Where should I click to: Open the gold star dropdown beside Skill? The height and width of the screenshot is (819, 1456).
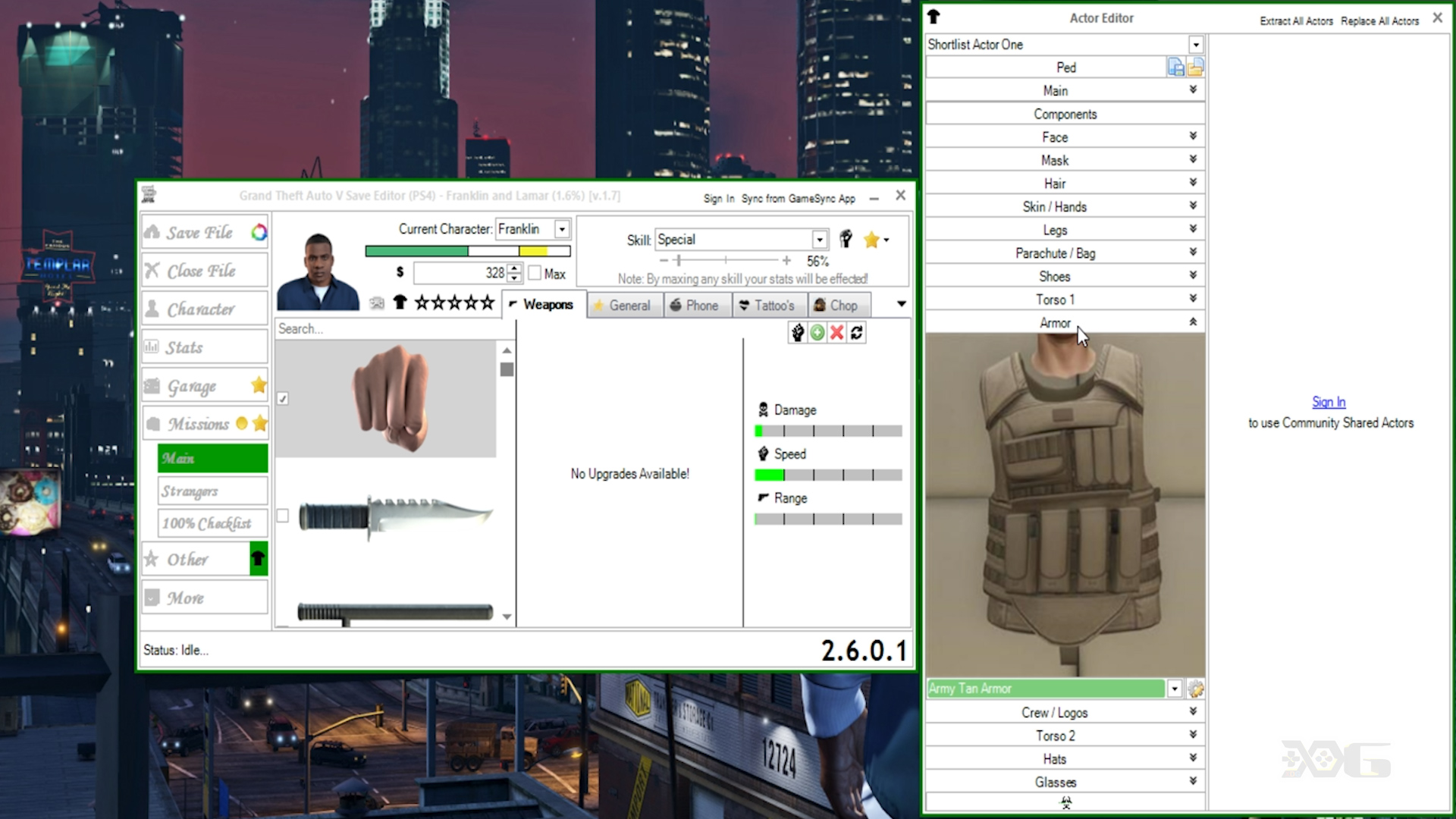(876, 240)
